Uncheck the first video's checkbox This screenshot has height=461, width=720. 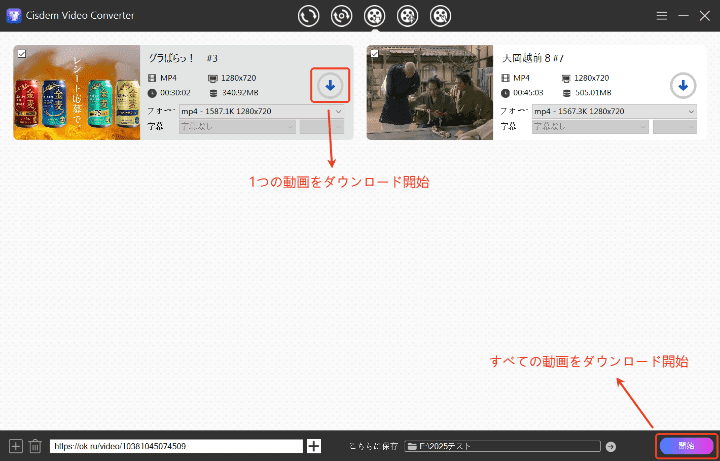point(22,54)
